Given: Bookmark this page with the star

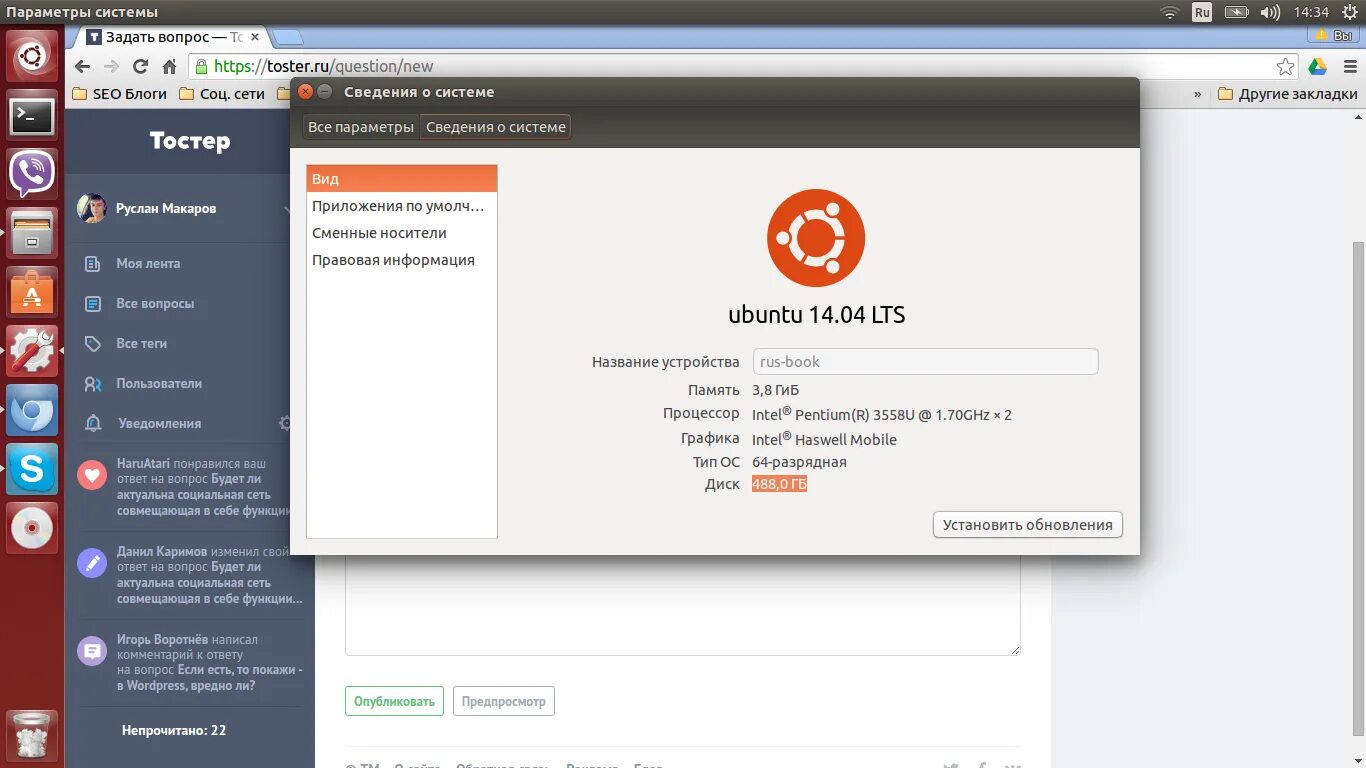Looking at the screenshot, I should tap(1285, 66).
